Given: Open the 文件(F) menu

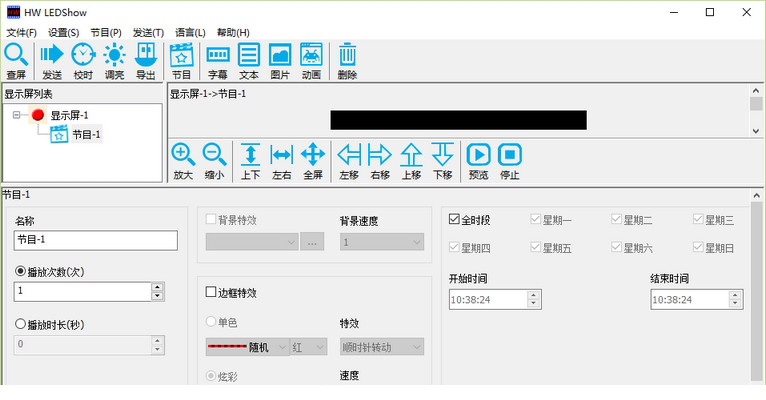Looking at the screenshot, I should coord(21,33).
